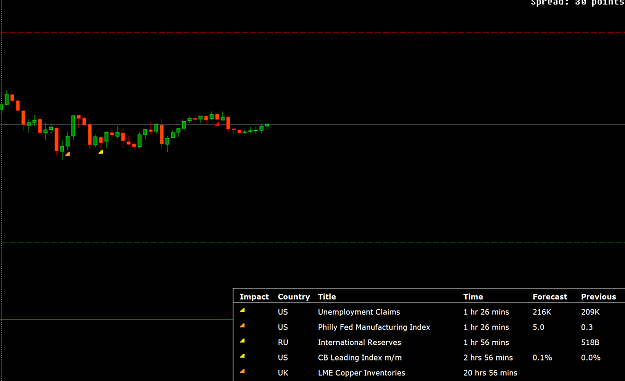
Task: Click the US country cell for Philly Fed
Action: point(283,327)
